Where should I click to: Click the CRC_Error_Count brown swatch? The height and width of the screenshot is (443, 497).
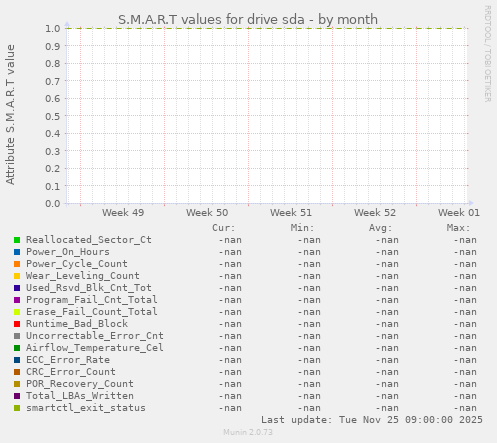pyautogui.click(x=17, y=372)
